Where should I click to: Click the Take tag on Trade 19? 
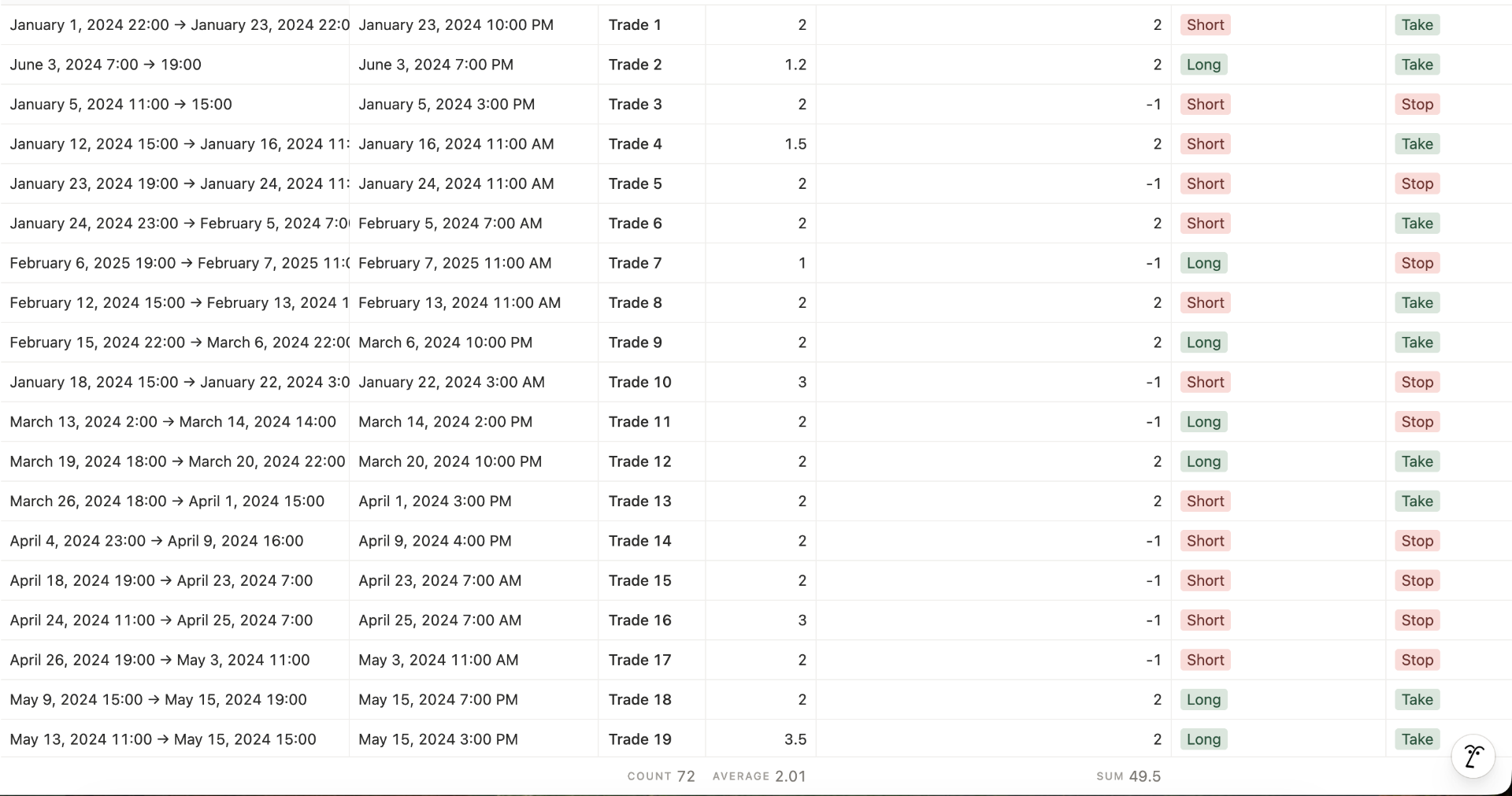[x=1417, y=739]
